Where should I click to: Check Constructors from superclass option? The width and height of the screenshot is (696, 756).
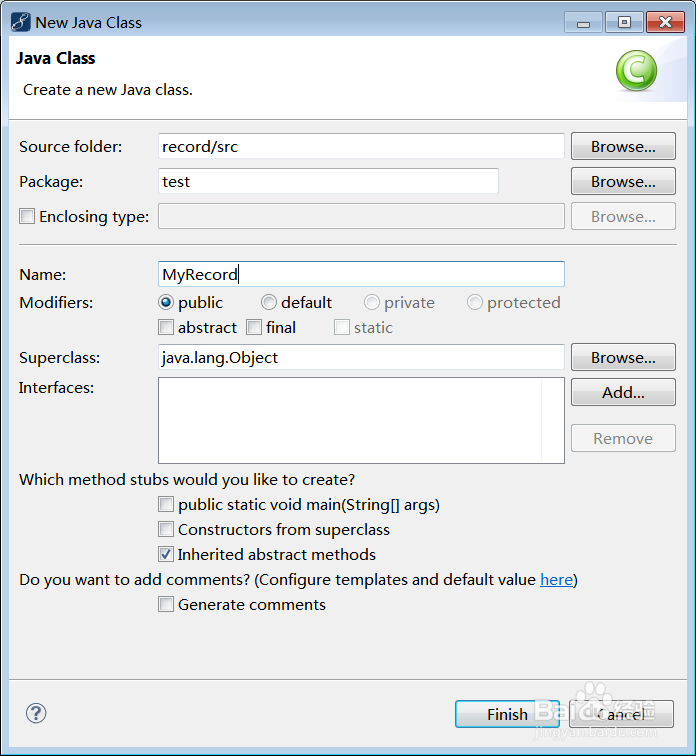(x=166, y=530)
